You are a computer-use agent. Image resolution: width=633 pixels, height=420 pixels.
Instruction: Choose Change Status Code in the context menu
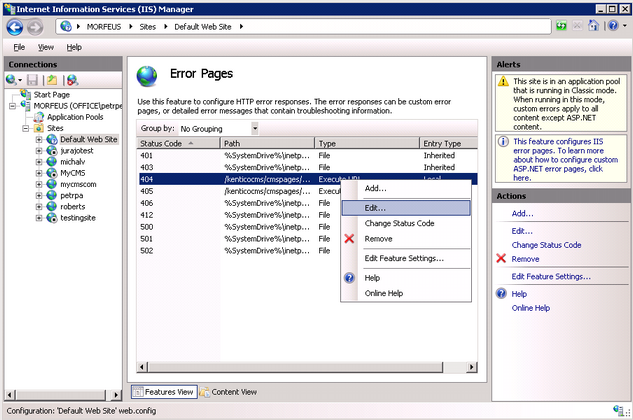[x=406, y=223]
